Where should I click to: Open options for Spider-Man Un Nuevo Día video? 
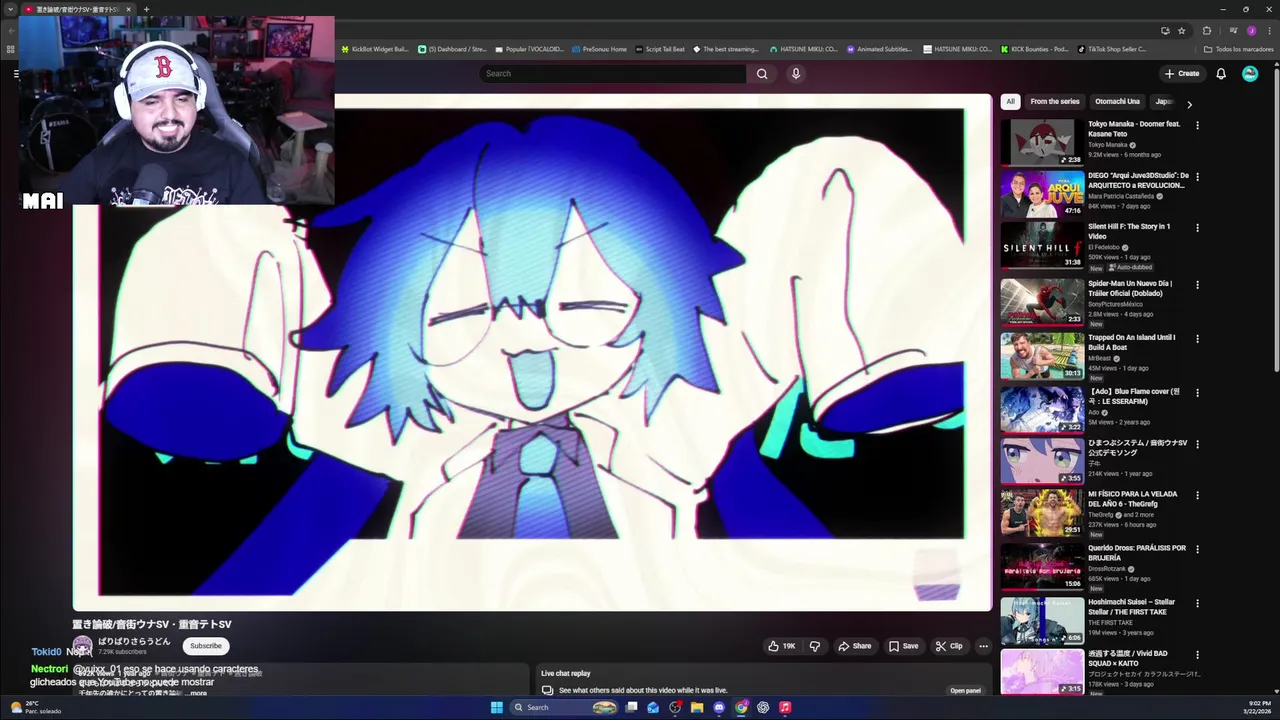tap(1197, 284)
